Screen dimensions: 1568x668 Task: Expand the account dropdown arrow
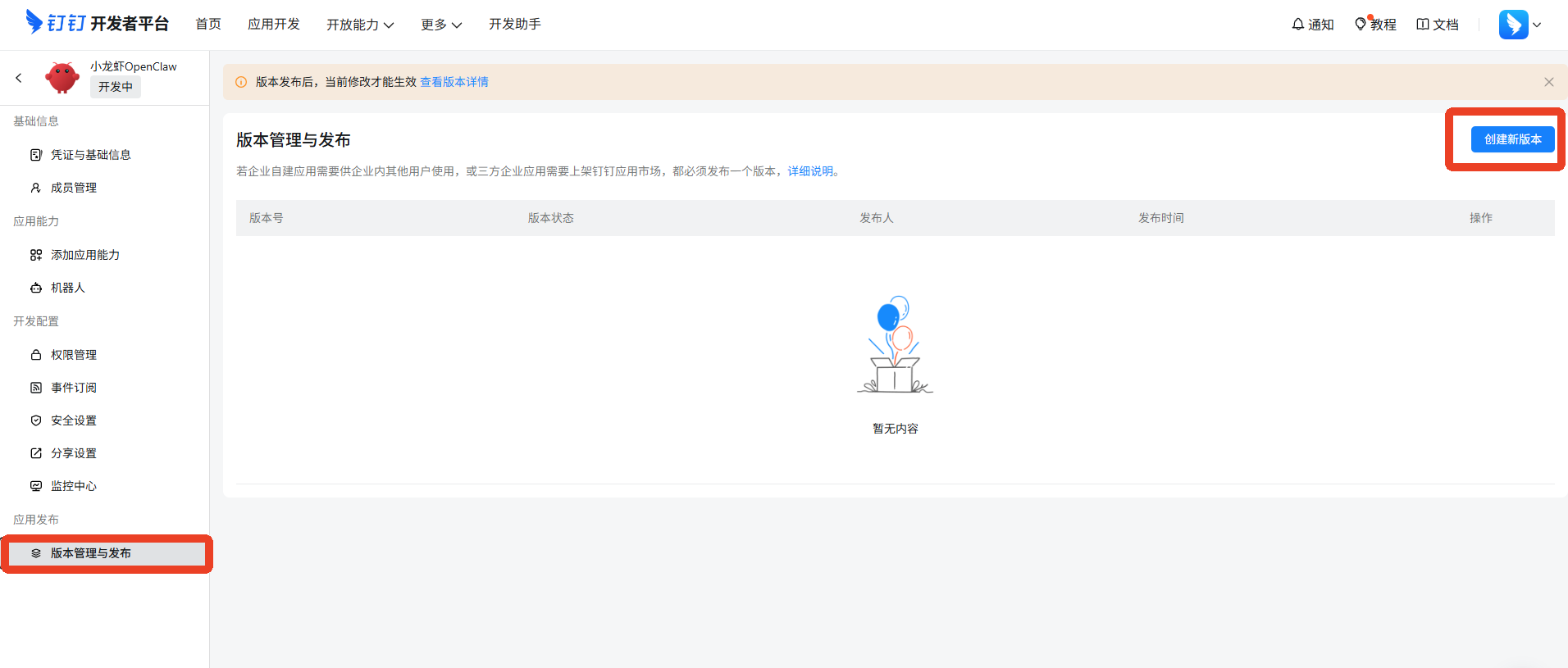[1538, 25]
